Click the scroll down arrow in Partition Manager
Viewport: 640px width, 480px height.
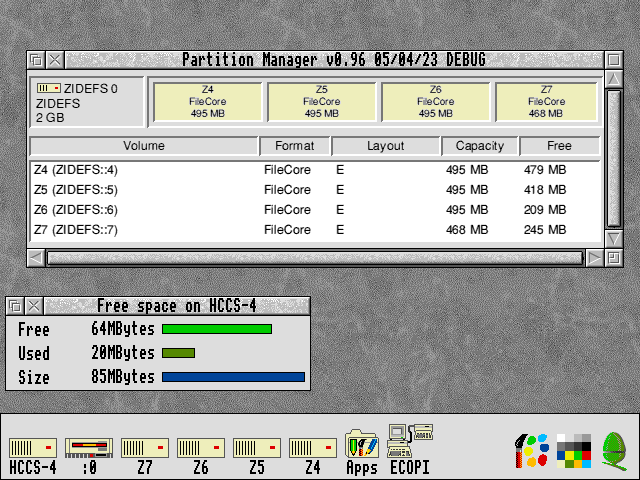tap(613, 239)
